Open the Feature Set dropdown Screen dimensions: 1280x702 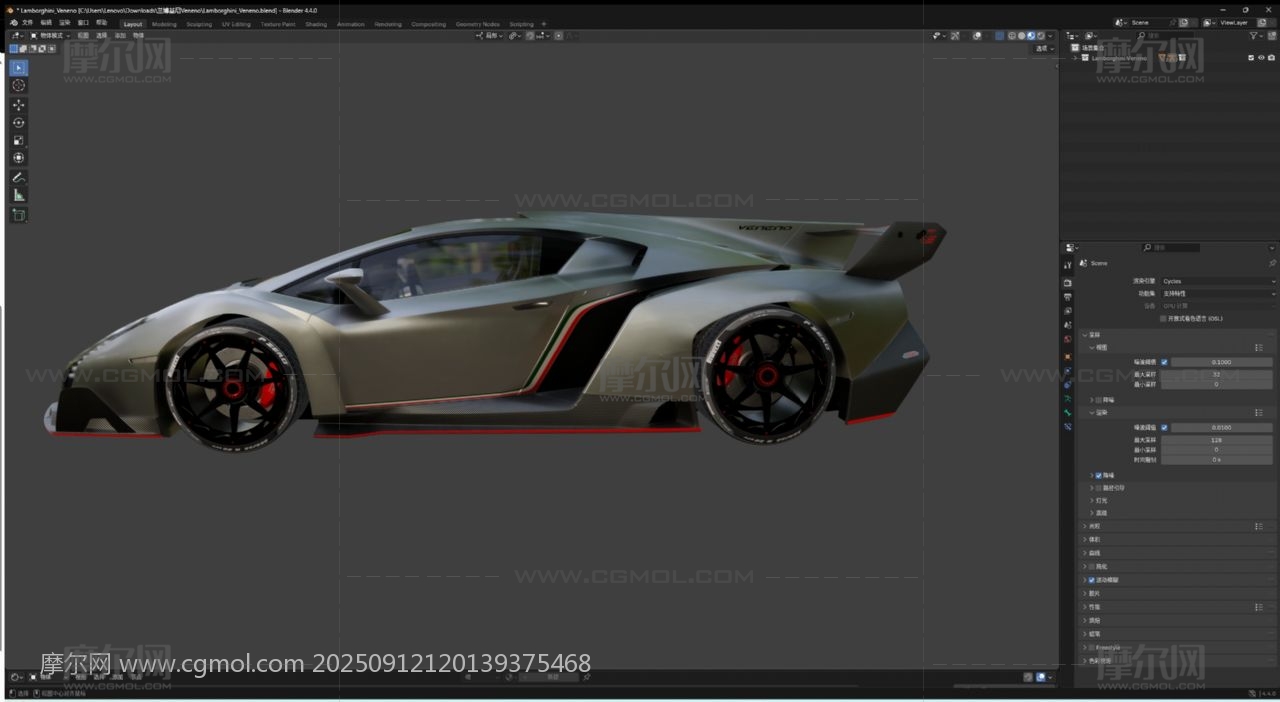tap(1218, 294)
